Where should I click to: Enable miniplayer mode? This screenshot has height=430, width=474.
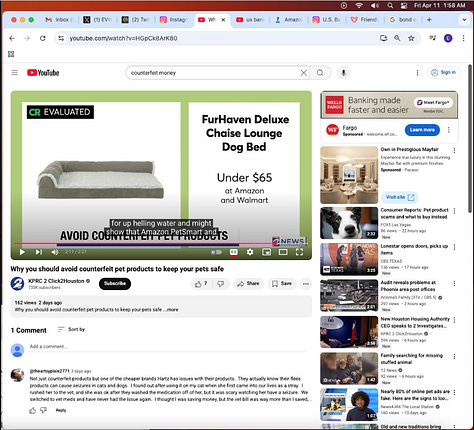(x=266, y=252)
